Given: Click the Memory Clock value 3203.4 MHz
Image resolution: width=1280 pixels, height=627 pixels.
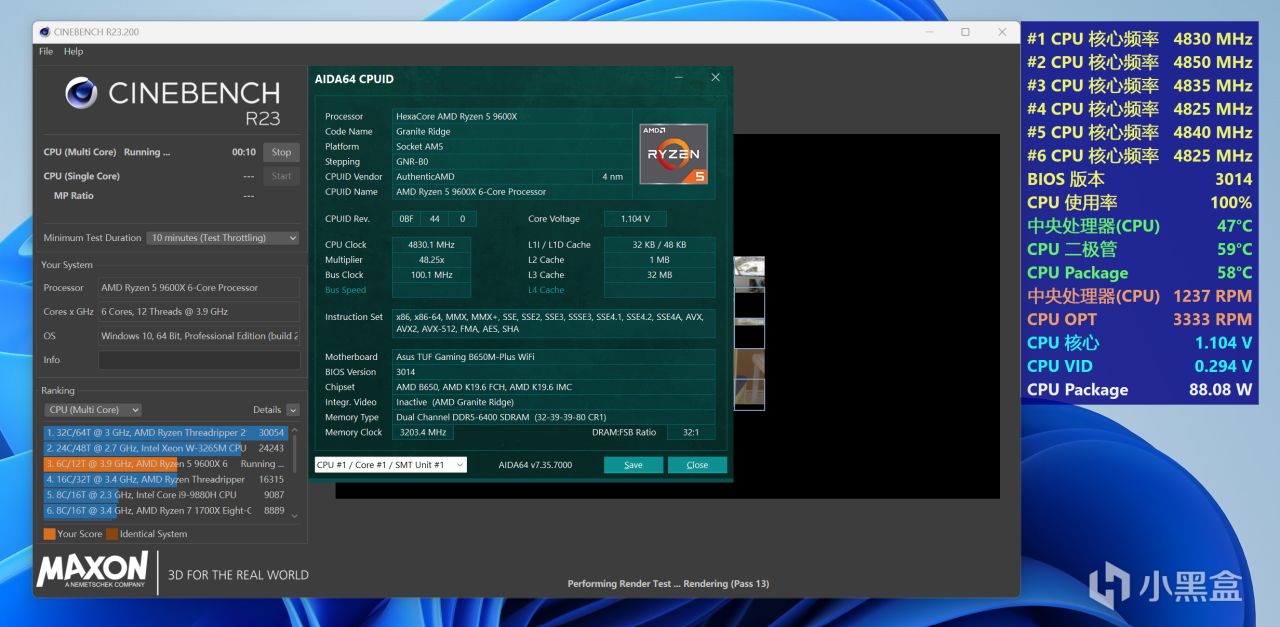Looking at the screenshot, I should 421,432.
